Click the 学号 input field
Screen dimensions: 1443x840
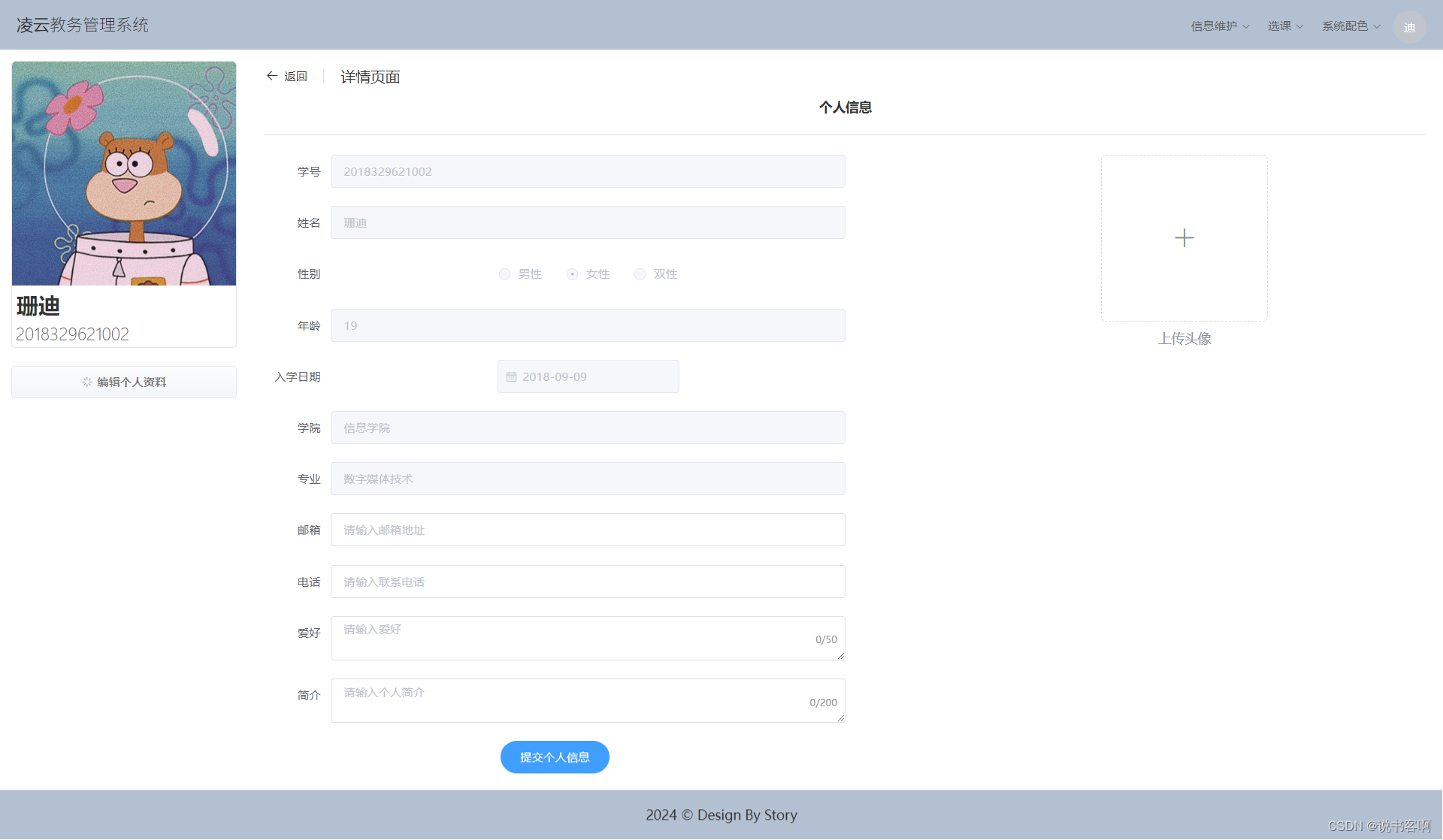pyautogui.click(x=588, y=171)
